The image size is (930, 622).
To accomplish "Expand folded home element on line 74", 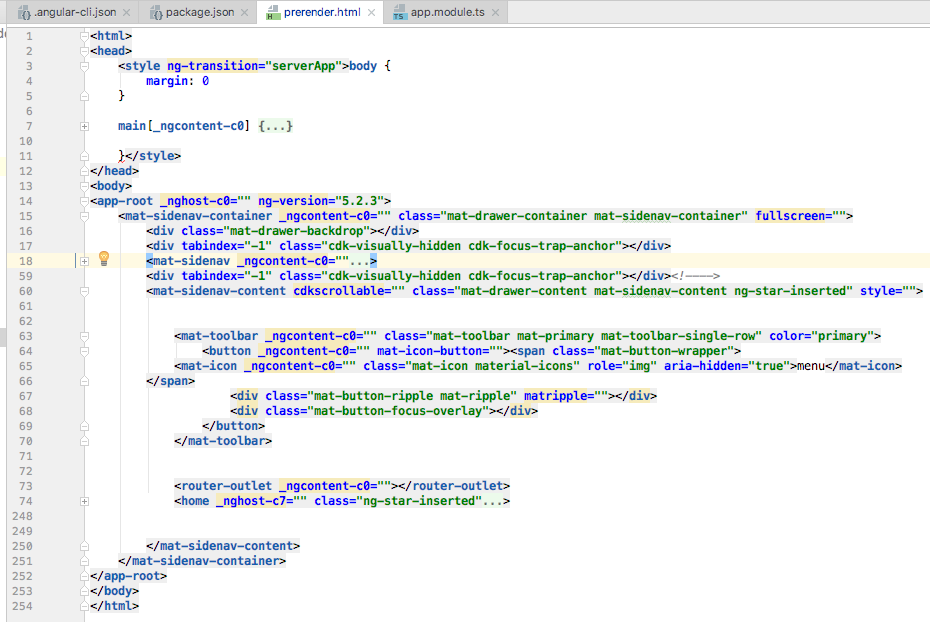I will coord(84,502).
